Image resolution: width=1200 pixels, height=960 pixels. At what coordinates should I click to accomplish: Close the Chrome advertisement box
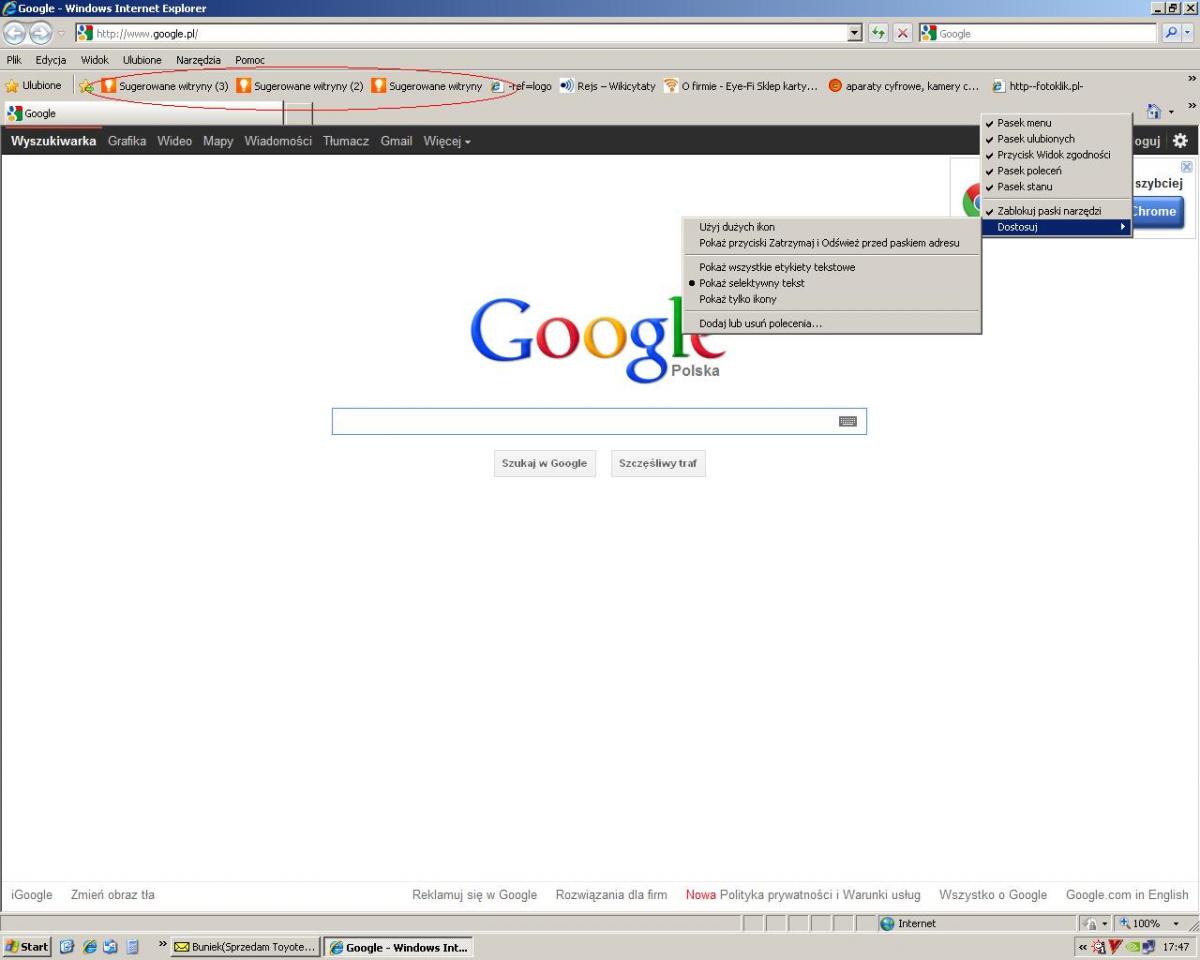[x=1187, y=167]
